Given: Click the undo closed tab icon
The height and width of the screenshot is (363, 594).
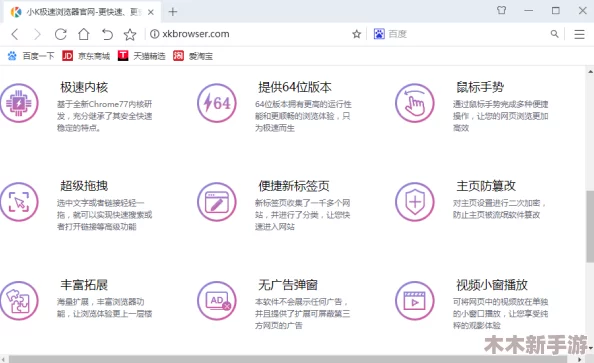Looking at the screenshot, I should coord(107,34).
